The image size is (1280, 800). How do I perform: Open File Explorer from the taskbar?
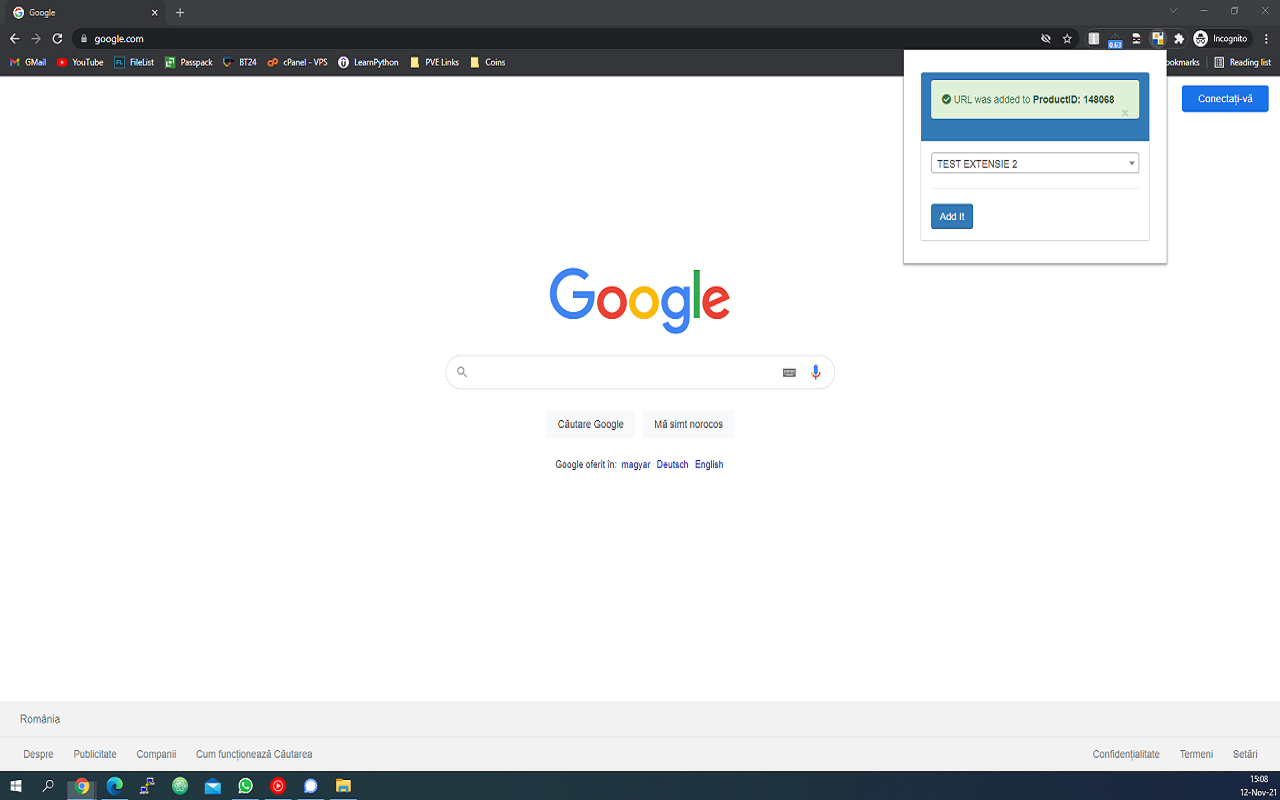point(343,786)
